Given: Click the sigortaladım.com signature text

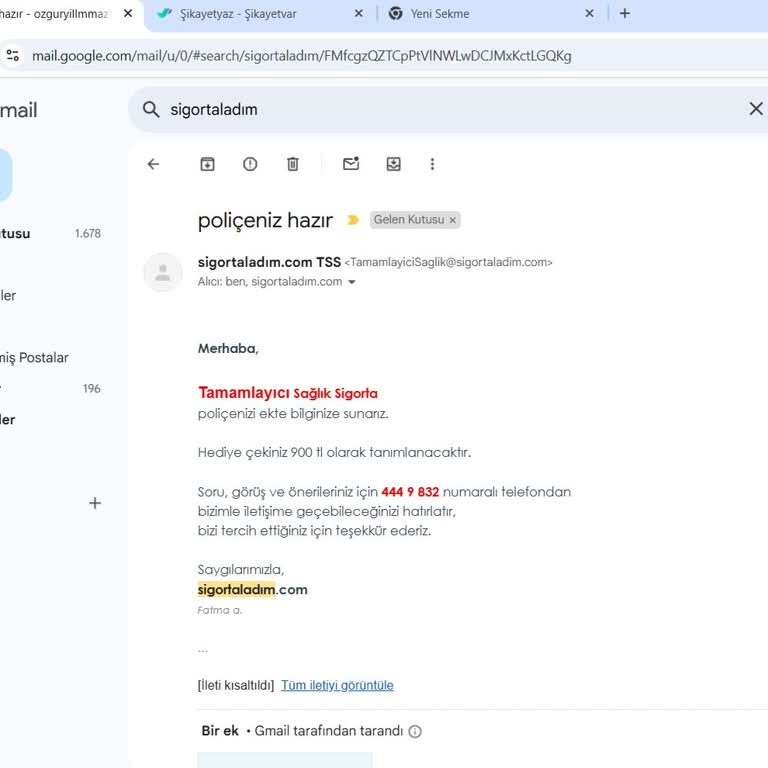Looking at the screenshot, I should tap(252, 589).
